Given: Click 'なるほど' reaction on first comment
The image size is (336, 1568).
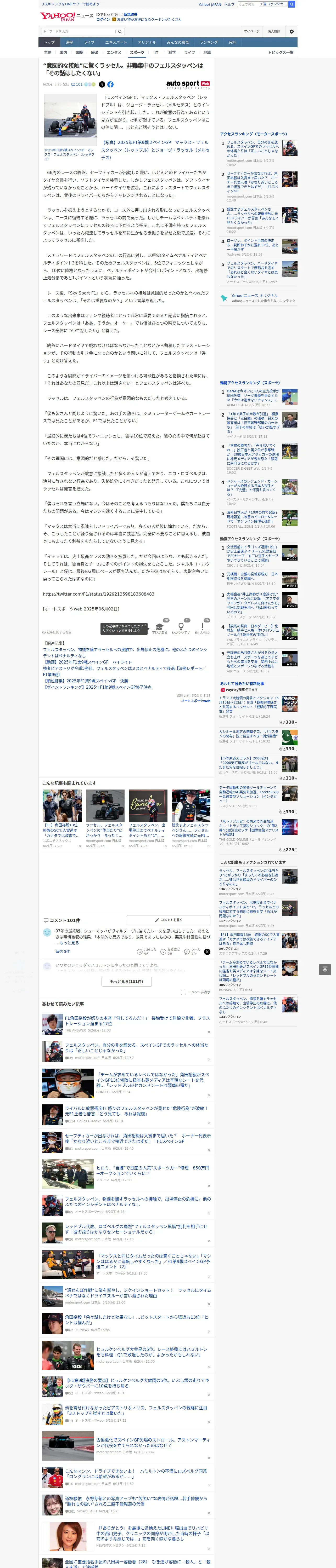Looking at the screenshot, I should pyautogui.click(x=170, y=952).
